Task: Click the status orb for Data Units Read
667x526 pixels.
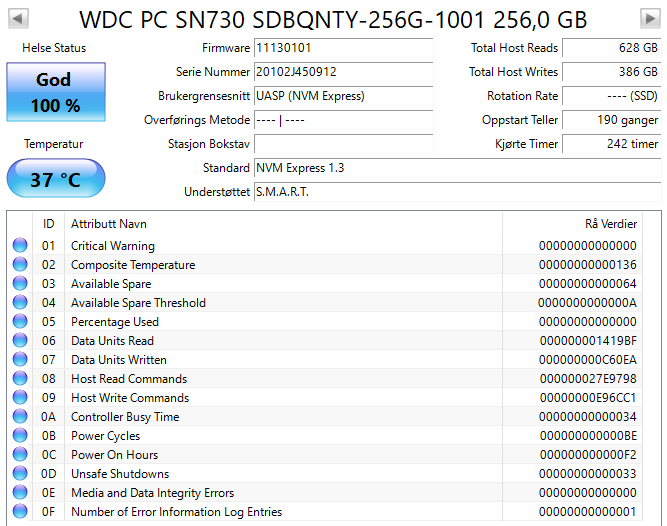Action: click(20, 340)
